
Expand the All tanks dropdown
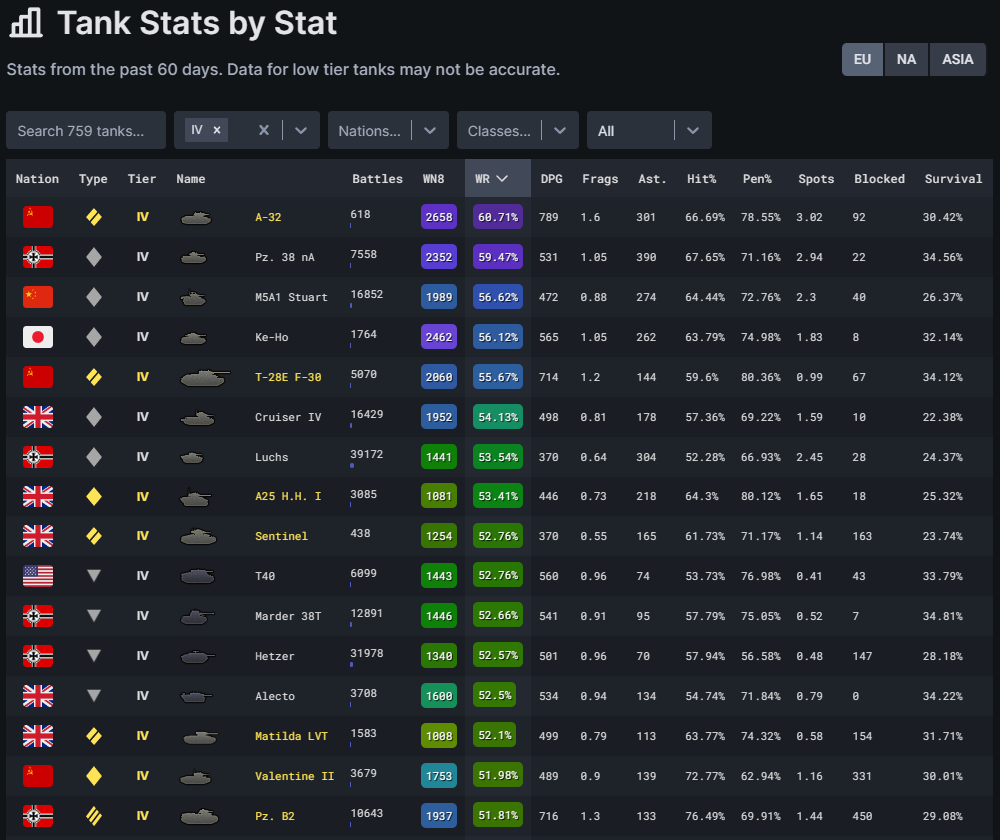[649, 130]
